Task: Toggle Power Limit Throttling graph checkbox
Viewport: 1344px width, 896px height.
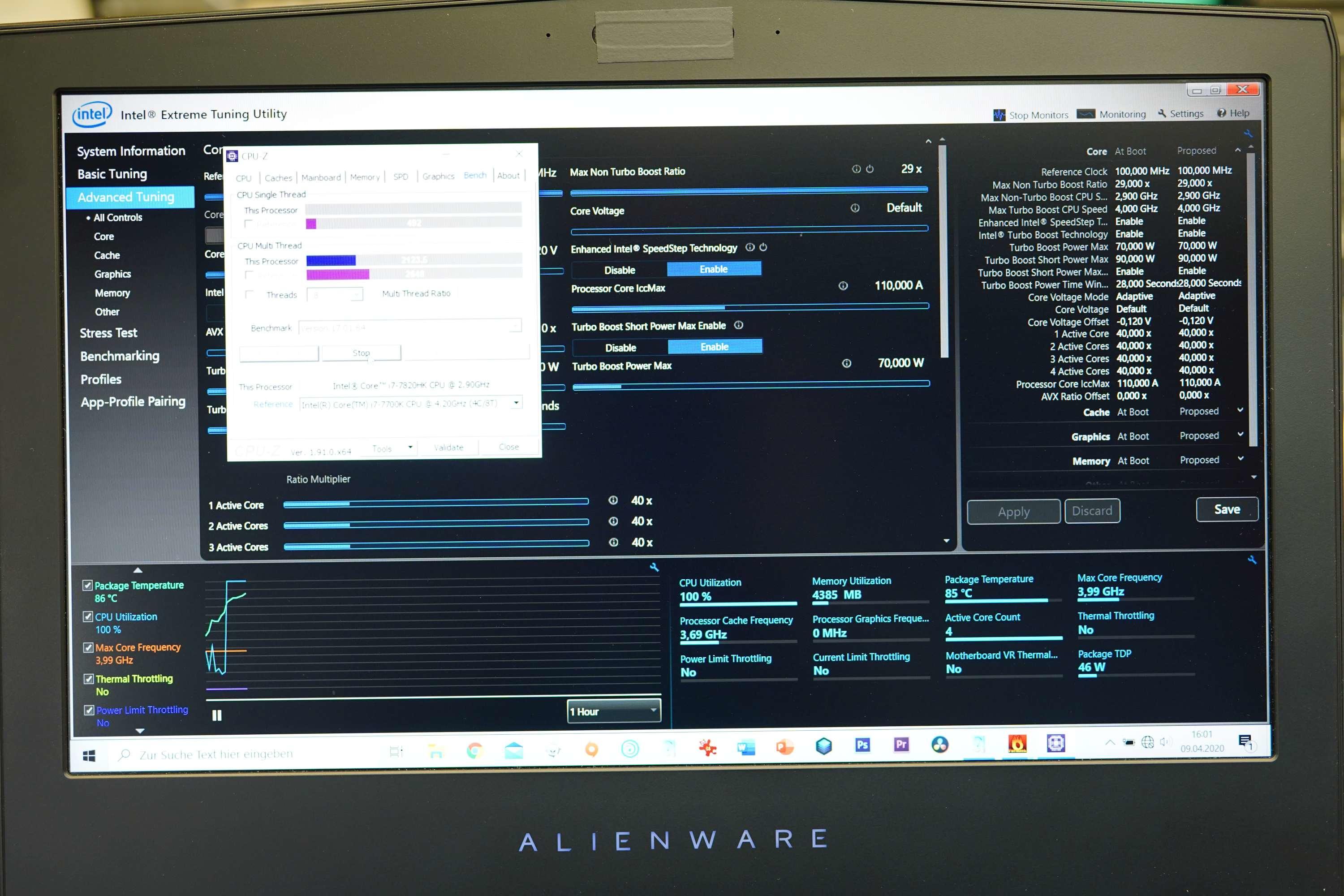Action: [89, 710]
